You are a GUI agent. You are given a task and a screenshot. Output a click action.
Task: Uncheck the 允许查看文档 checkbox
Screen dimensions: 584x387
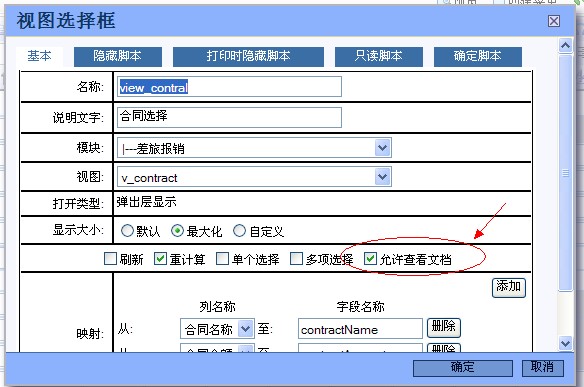coord(370,258)
